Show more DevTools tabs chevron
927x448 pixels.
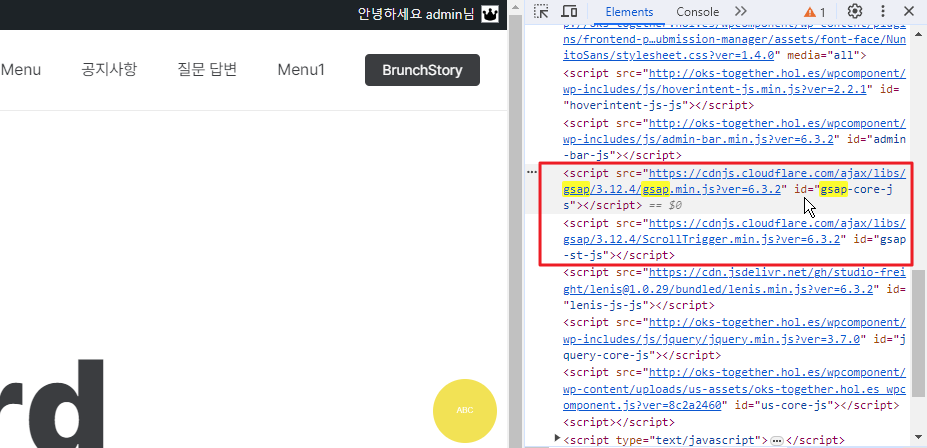741,12
